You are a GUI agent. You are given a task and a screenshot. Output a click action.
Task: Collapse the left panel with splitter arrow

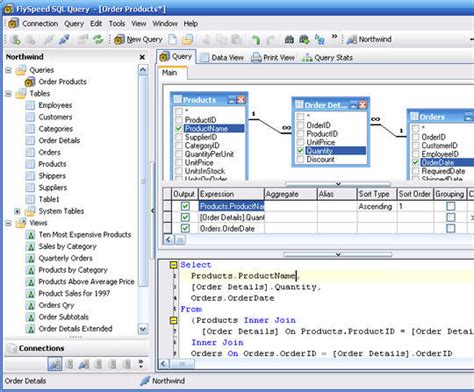point(152,211)
